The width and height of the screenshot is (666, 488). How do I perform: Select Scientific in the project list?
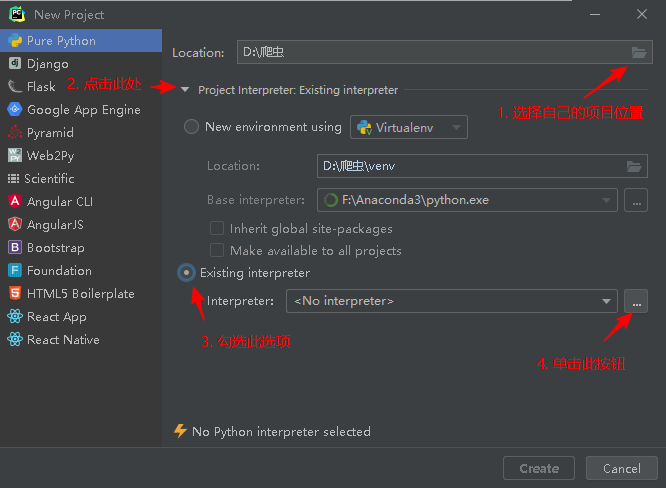[x=50, y=179]
